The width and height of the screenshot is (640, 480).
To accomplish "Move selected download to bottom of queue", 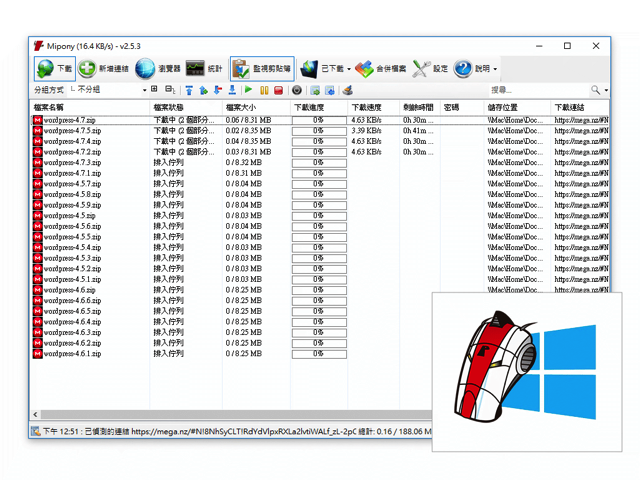I will point(232,90).
